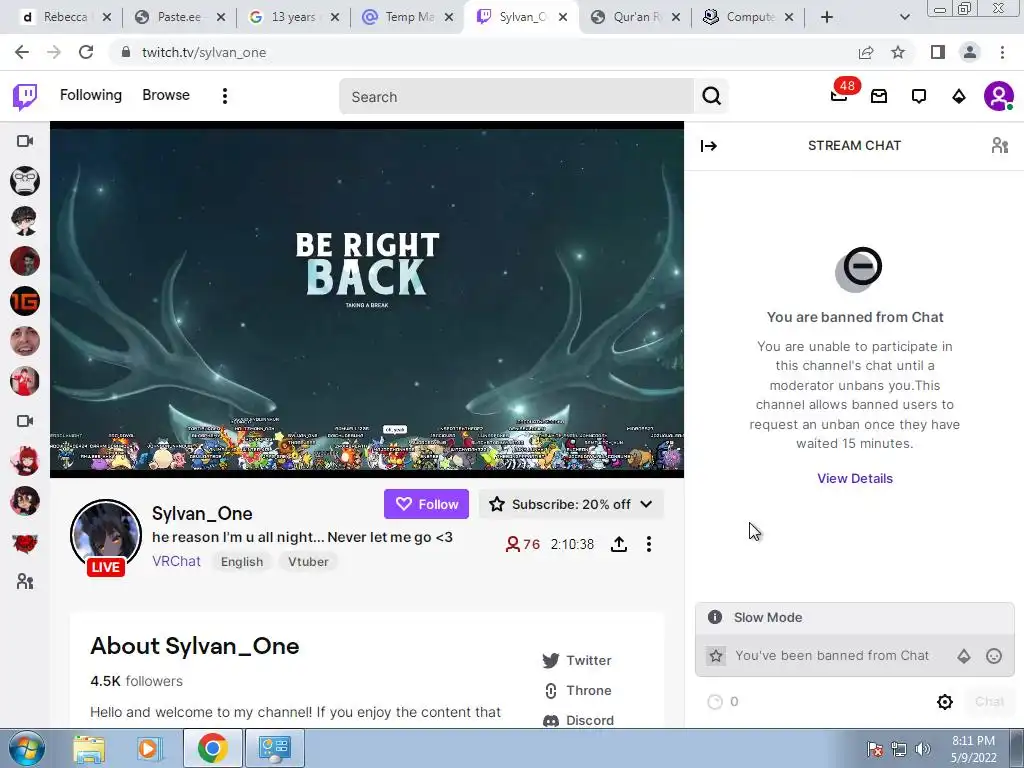Open a new browser tab with plus
This screenshot has height=768, width=1024.
[827, 18]
